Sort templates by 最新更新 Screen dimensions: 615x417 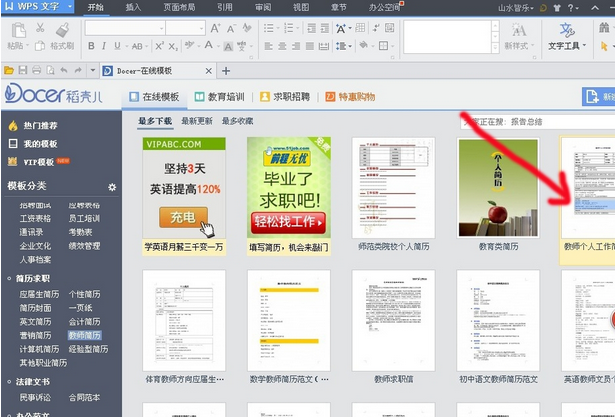(197, 121)
